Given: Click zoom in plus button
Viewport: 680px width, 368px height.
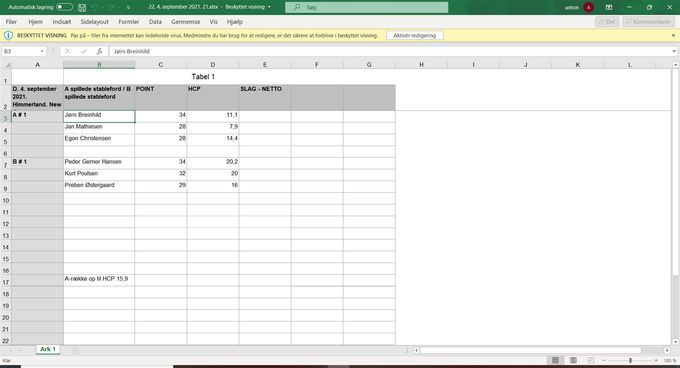Looking at the screenshot, I should [x=656, y=360].
